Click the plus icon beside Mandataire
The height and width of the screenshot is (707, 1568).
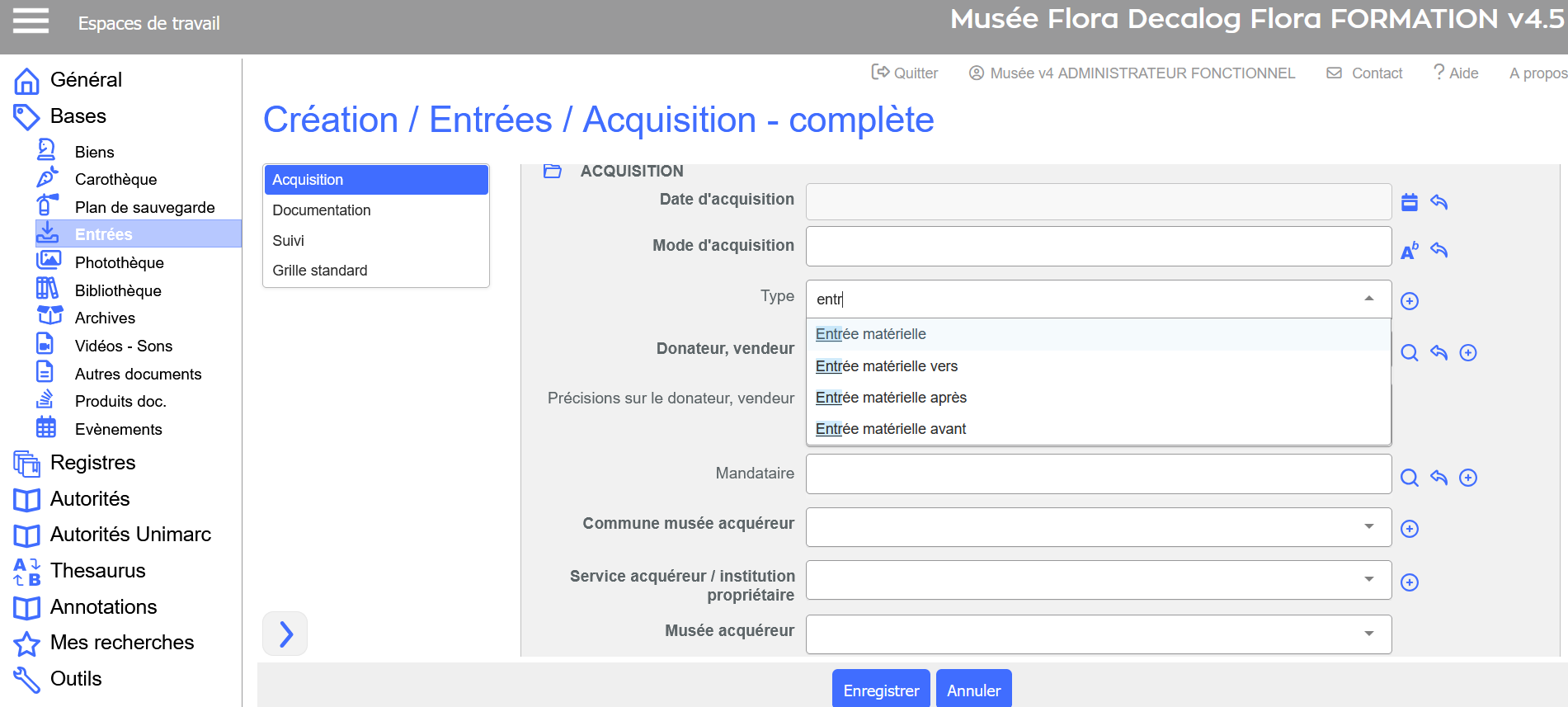click(1468, 478)
